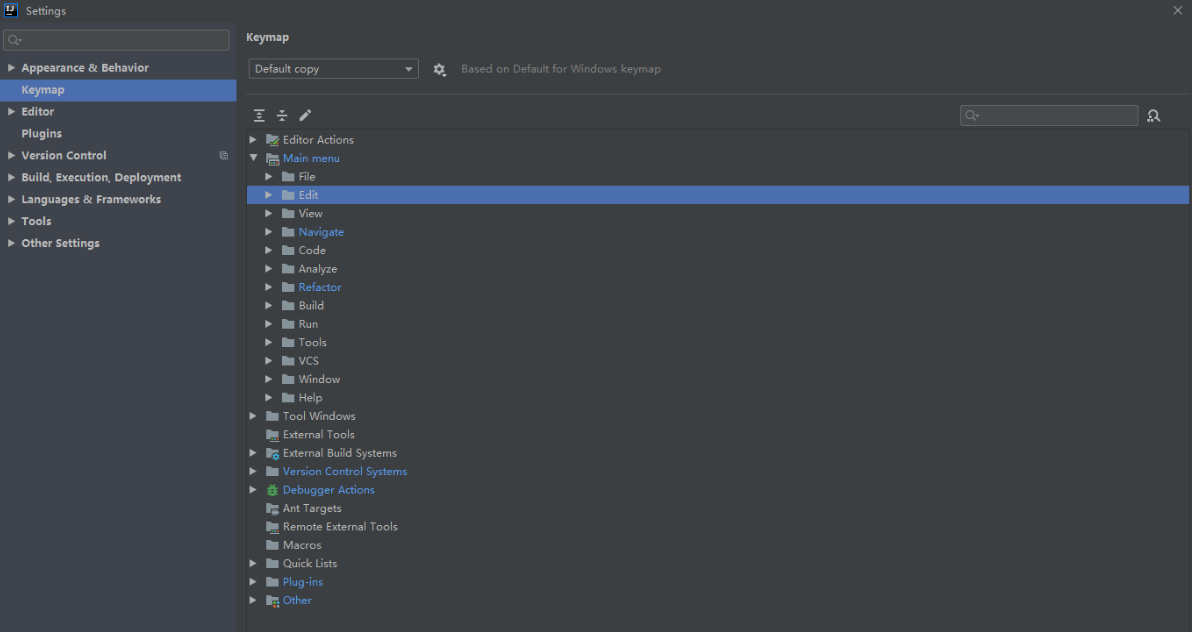1192x632 pixels.
Task: Click the Expand All toolbar icon
Action: 259,115
